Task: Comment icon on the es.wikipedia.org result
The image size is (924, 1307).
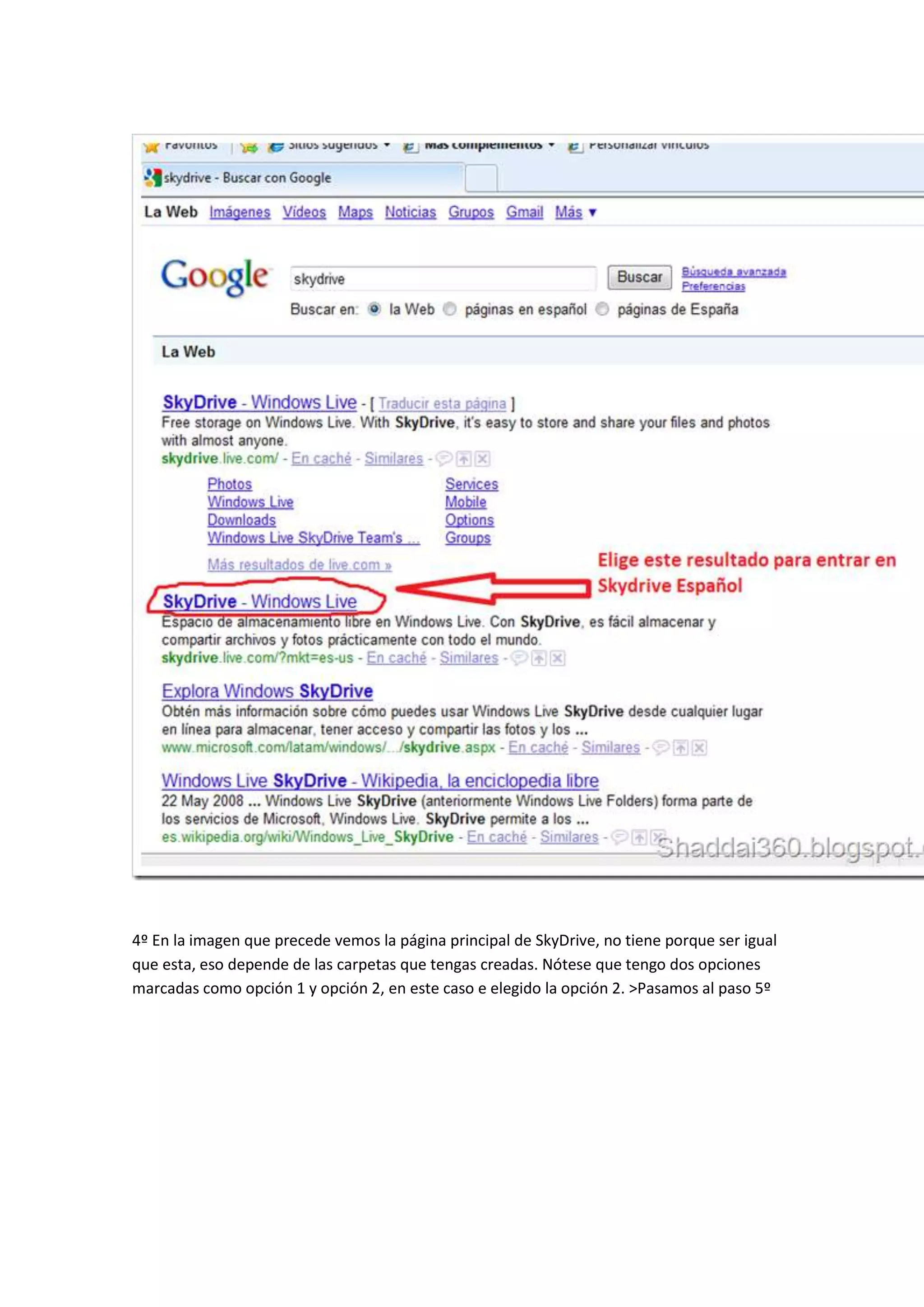Action: pos(619,837)
